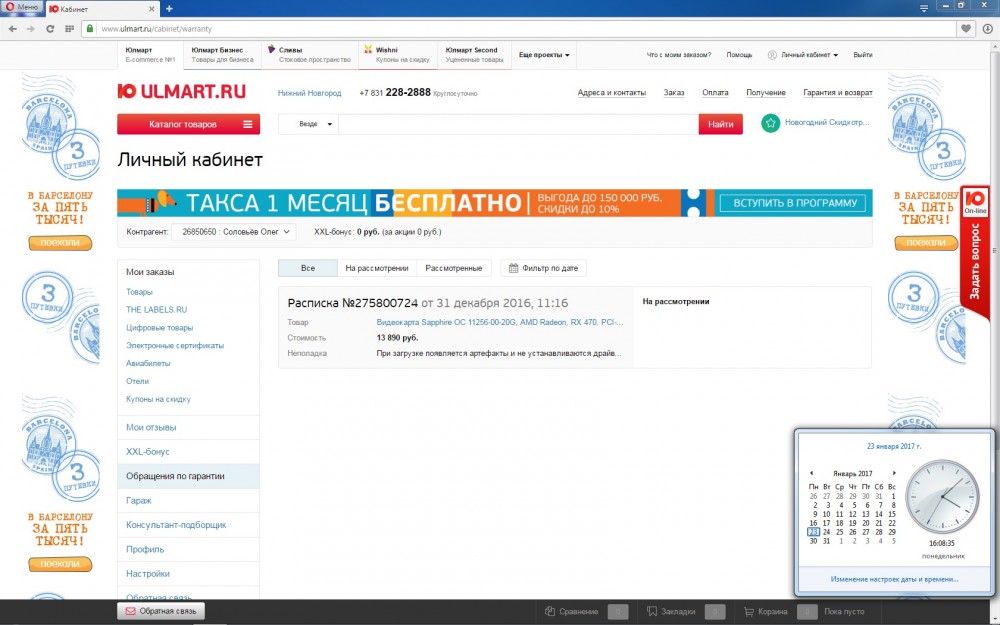
Task: Click the Ulmart.ru logo
Action: click(x=181, y=92)
